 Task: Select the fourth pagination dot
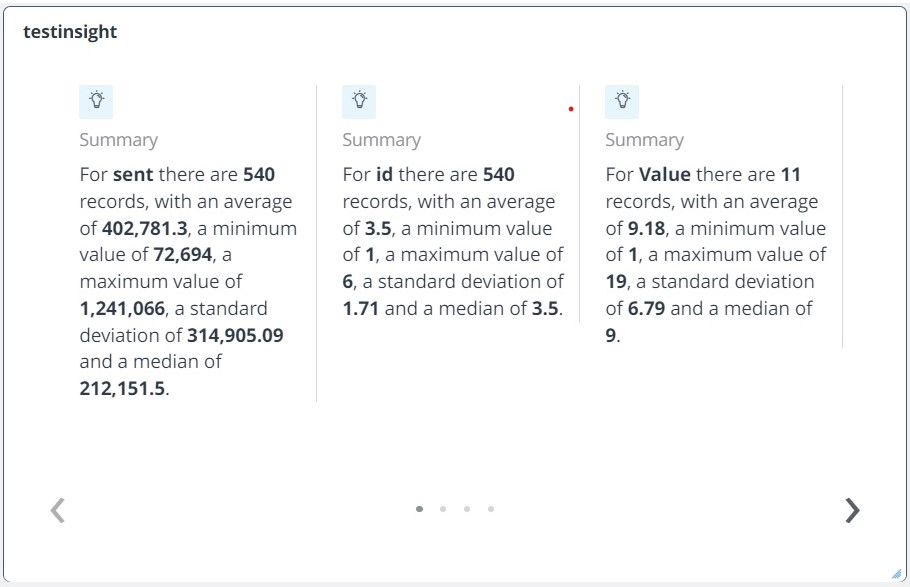click(491, 509)
